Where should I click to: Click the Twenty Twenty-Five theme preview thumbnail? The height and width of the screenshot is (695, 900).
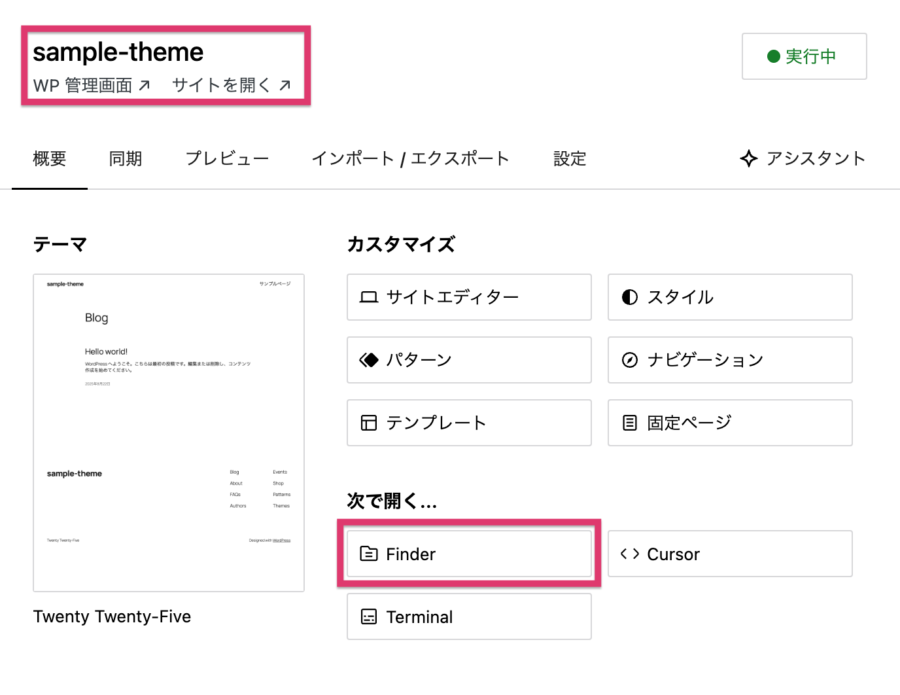169,433
